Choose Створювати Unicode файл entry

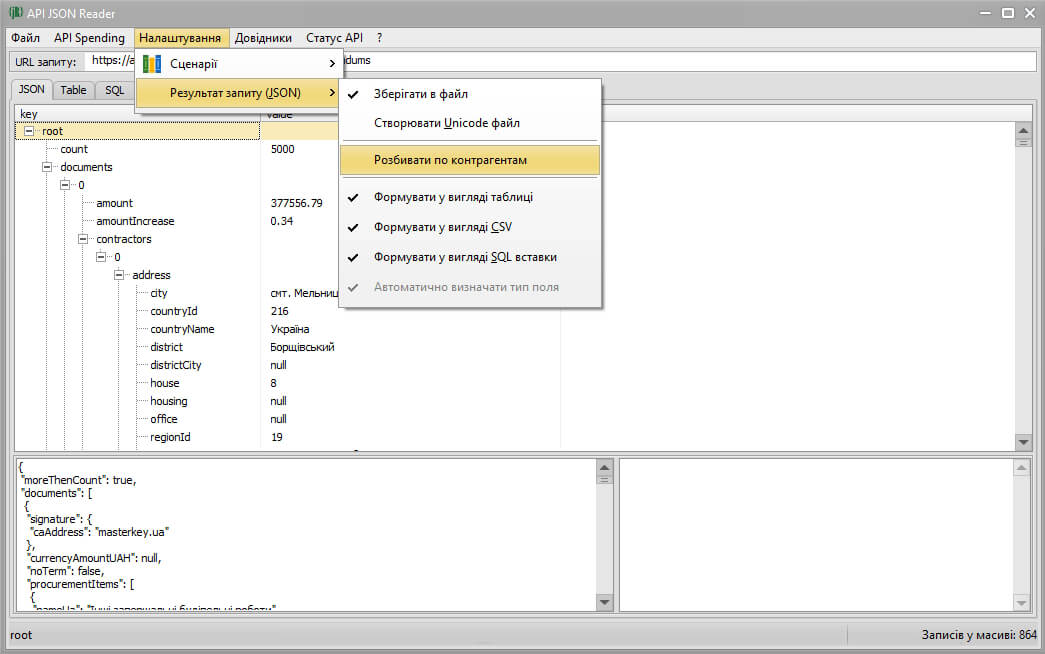(446, 123)
